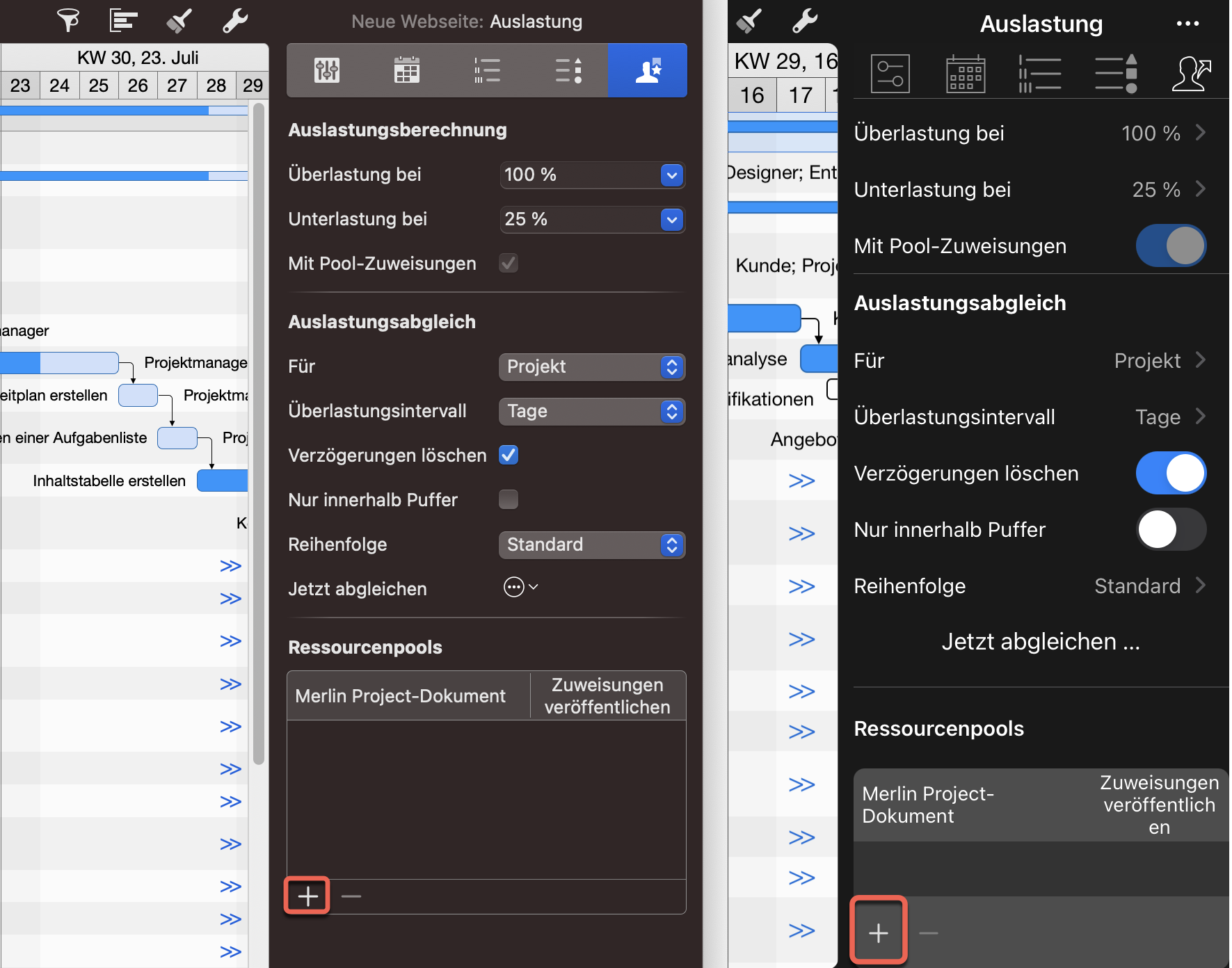Click the outline list inspector icon

487,70
